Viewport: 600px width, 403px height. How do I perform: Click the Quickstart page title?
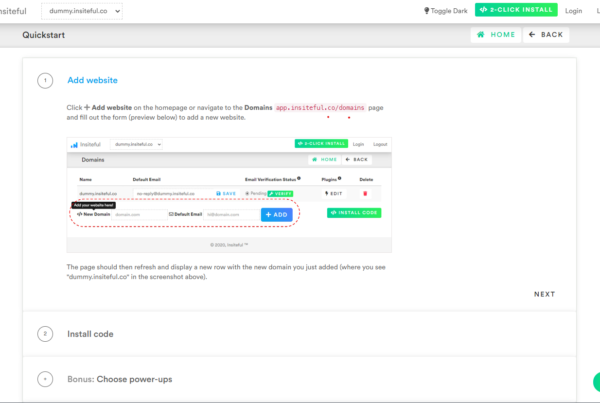[43, 35]
